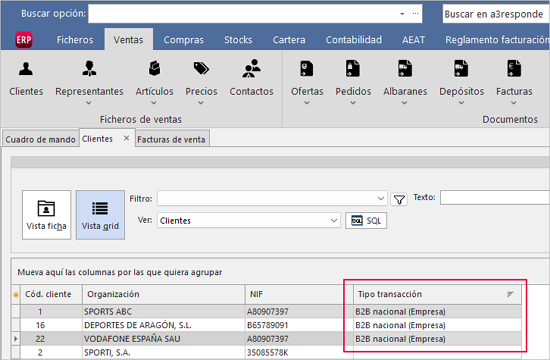Open the Buscar opción dropdown arrow
550x360 pixels.
(x=402, y=14)
